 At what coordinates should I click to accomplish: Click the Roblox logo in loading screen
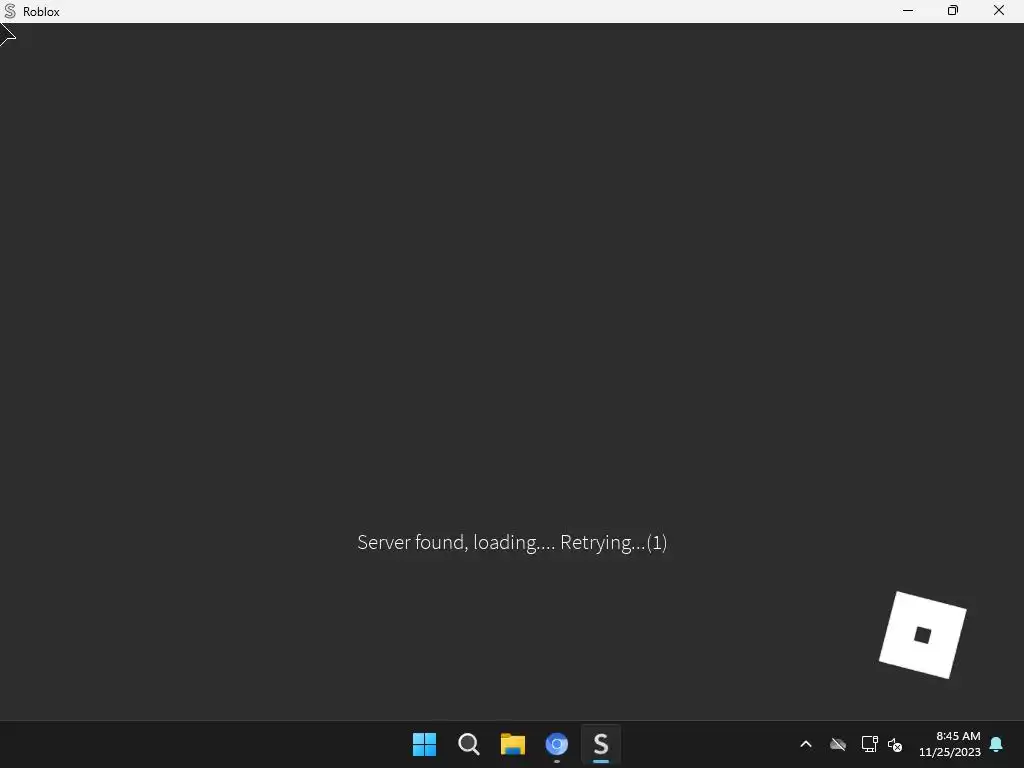click(x=923, y=635)
